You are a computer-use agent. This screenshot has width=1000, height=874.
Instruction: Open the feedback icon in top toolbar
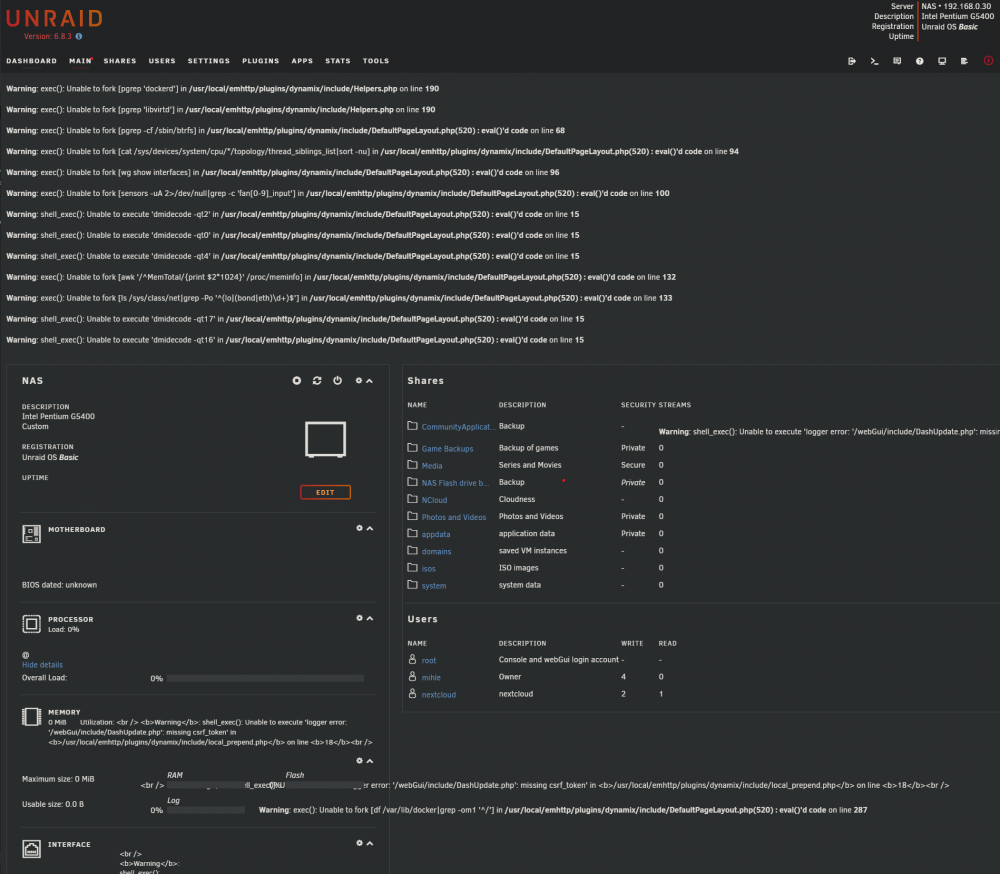(897, 61)
